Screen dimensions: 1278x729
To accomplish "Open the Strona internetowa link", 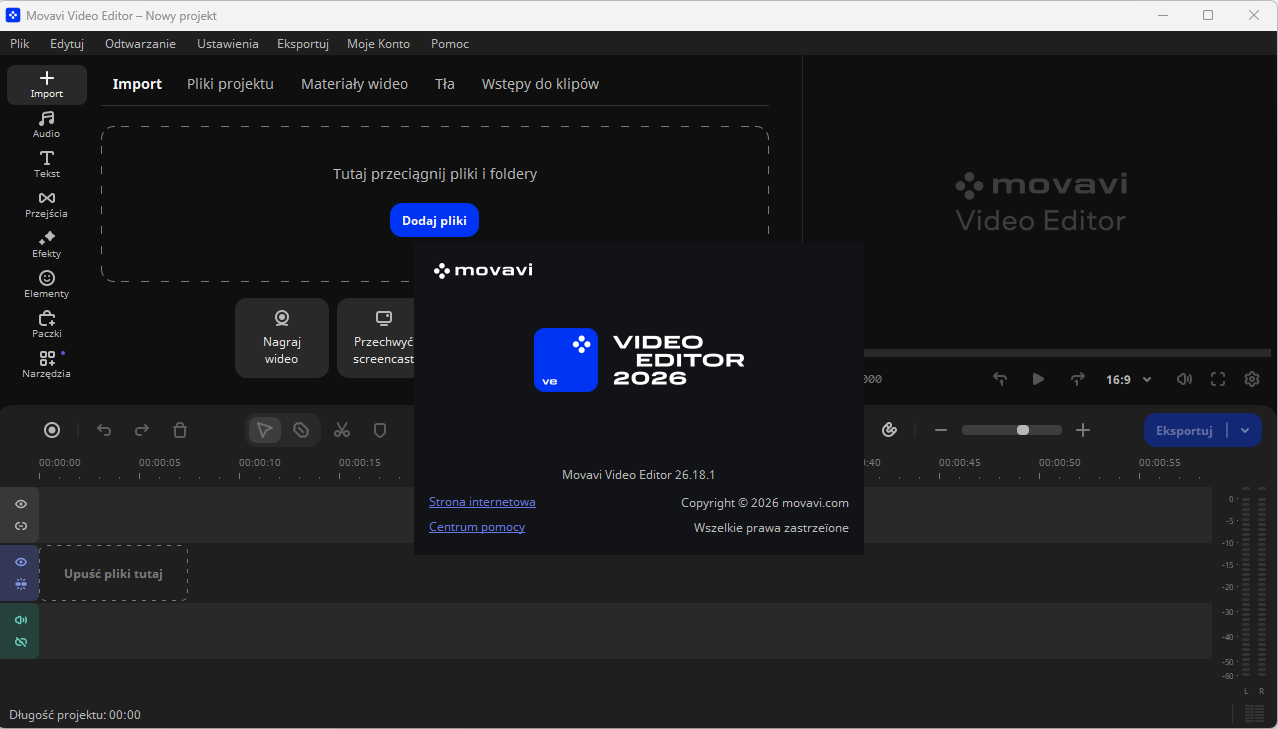I will pos(482,502).
